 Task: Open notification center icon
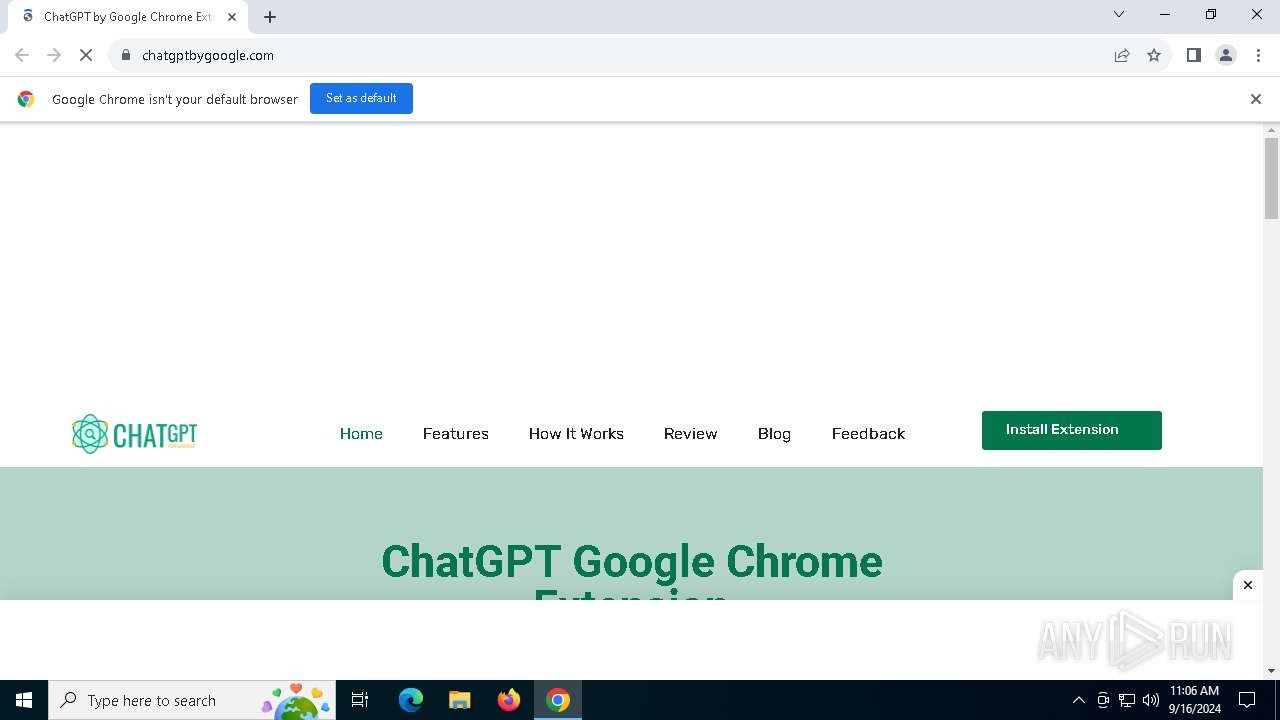tap(1247, 700)
